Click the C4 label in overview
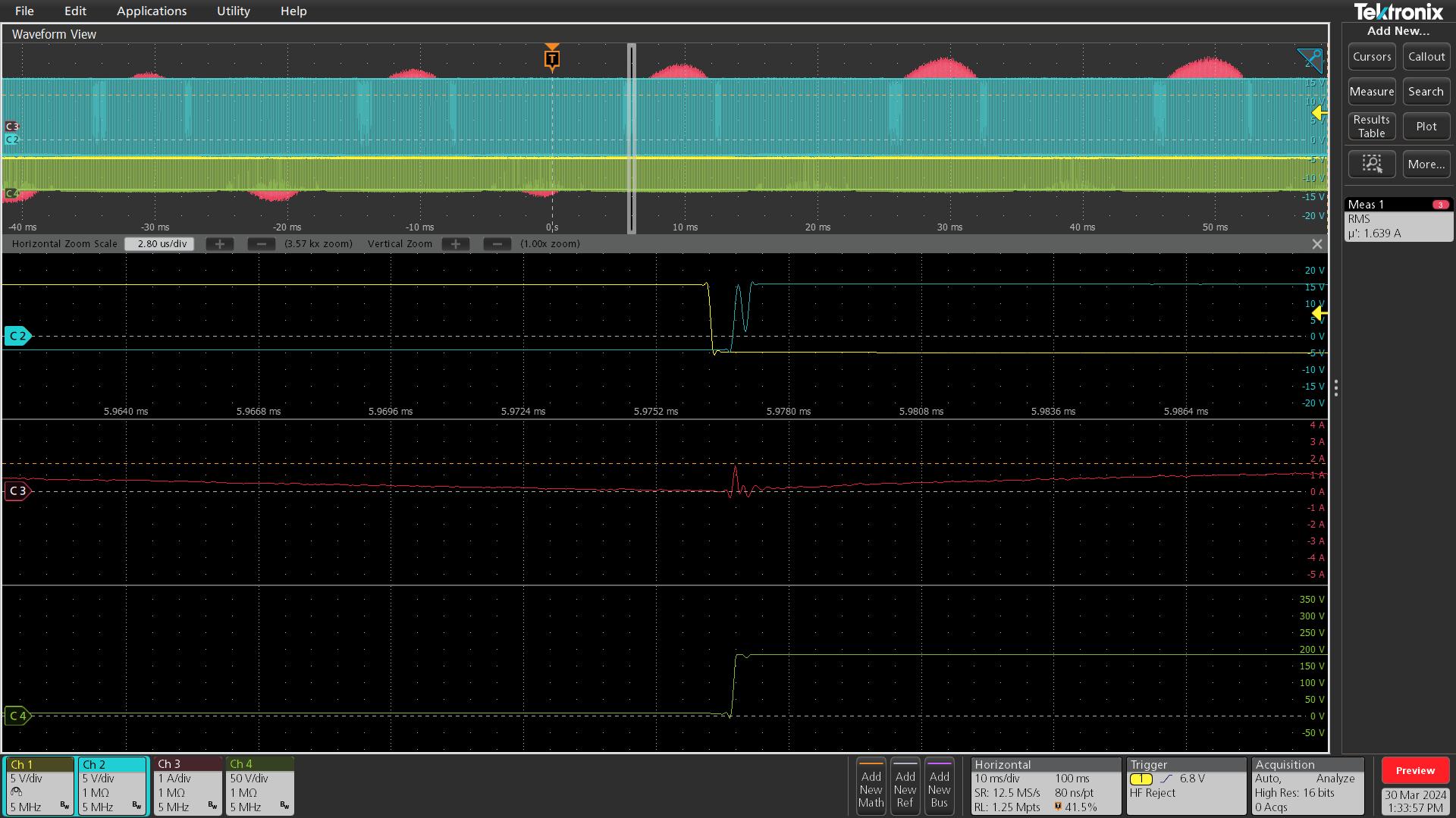This screenshot has height=818, width=1456. tap(11, 193)
